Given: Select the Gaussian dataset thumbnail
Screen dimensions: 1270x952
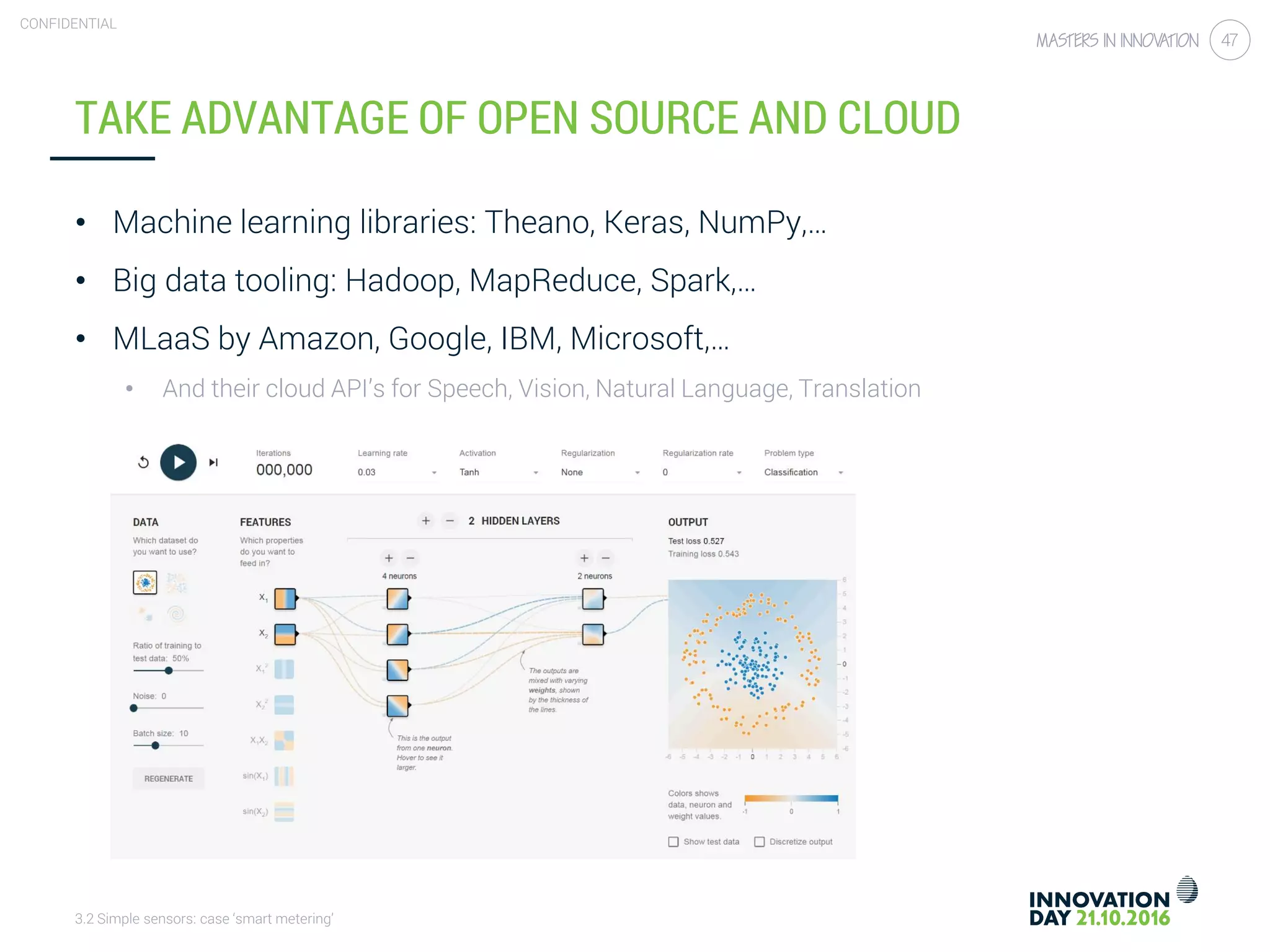Looking at the screenshot, I should [x=145, y=614].
